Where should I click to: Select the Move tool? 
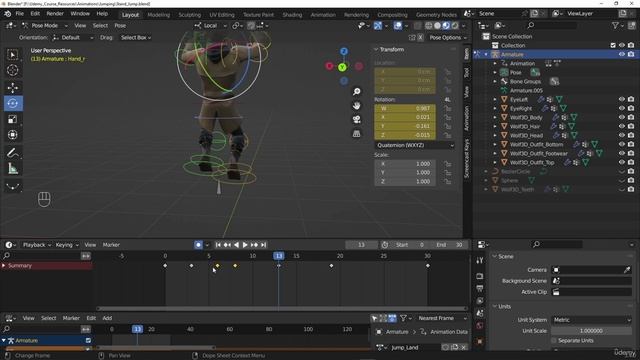pyautogui.click(x=13, y=87)
